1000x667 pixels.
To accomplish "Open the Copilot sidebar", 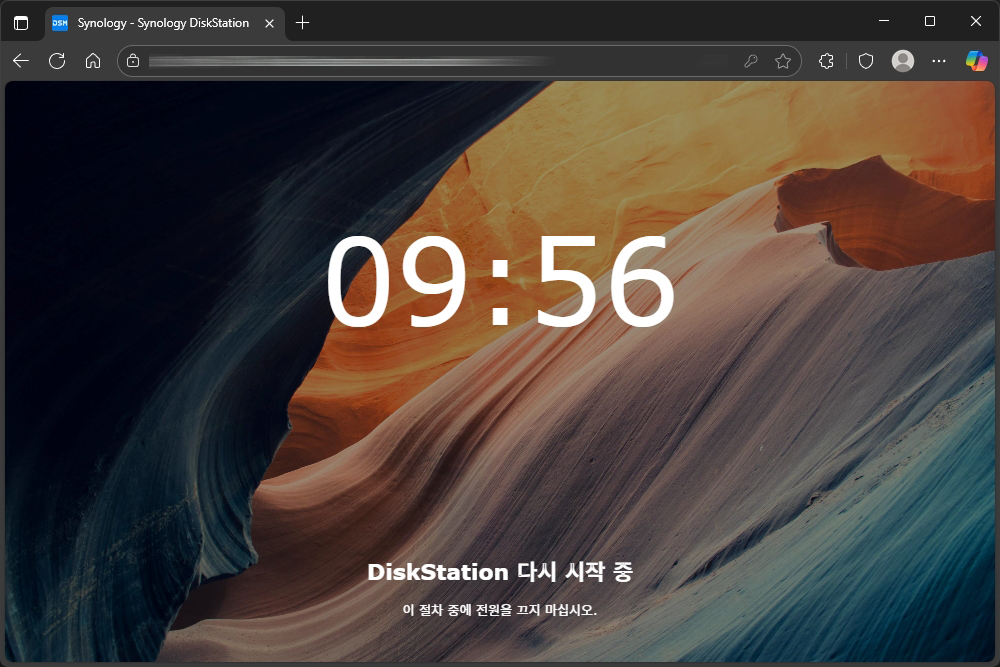I will click(976, 61).
